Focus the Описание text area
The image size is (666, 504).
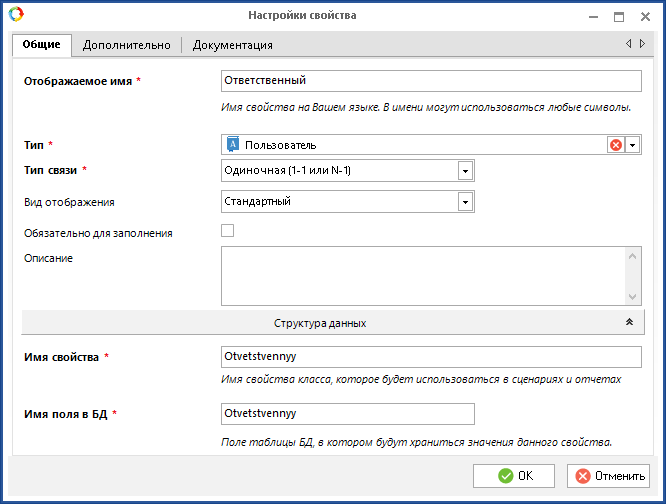pos(422,275)
